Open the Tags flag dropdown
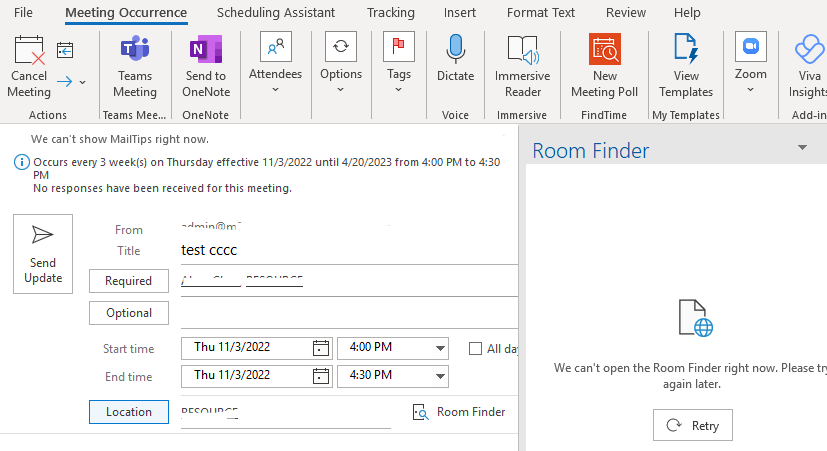Screen dimensions: 827x451 399,63
